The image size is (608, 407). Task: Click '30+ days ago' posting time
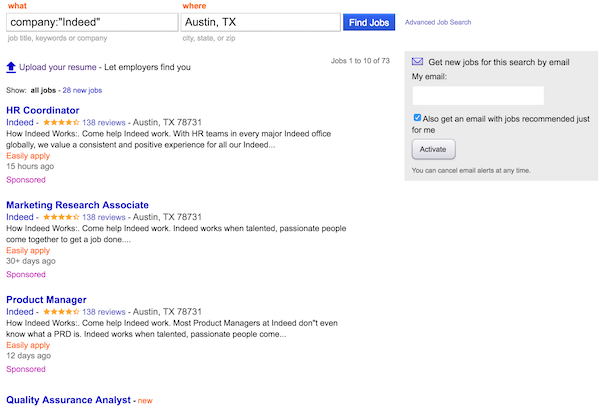coord(31,261)
